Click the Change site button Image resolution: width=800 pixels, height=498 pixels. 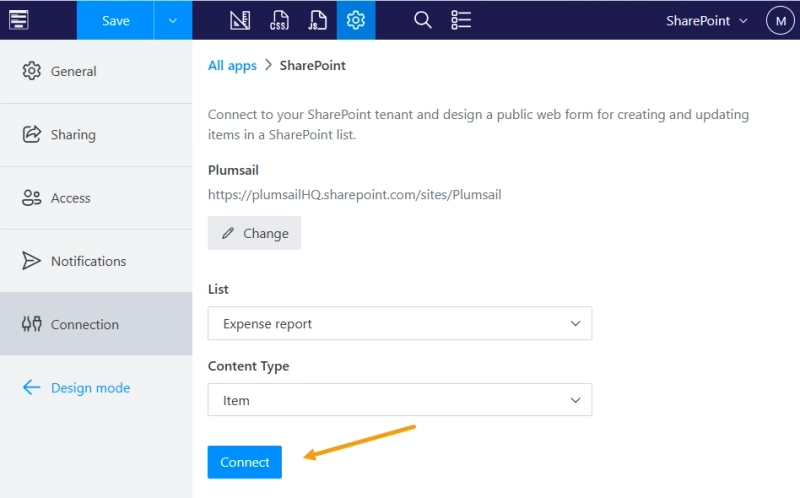pyautogui.click(x=254, y=233)
